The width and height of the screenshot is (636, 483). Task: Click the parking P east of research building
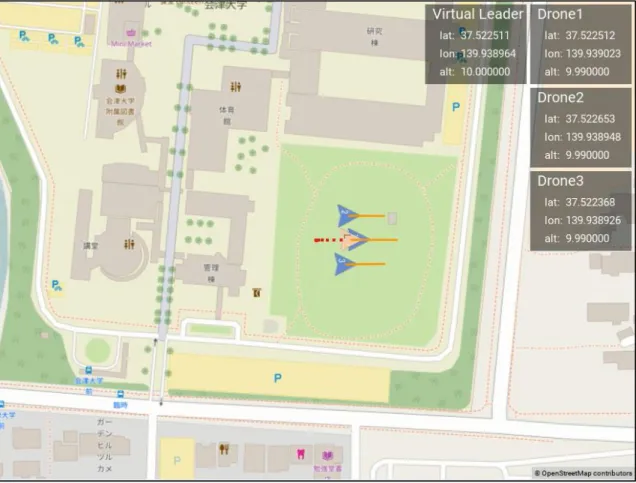456,107
